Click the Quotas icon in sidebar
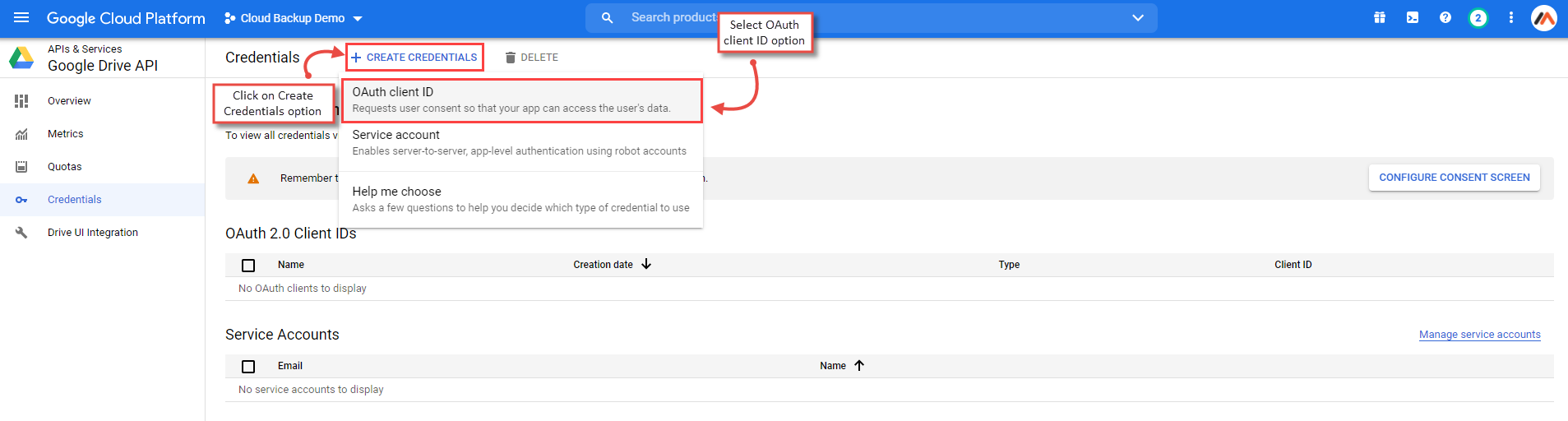Image resolution: width=1568 pixels, height=421 pixels. pos(21,167)
